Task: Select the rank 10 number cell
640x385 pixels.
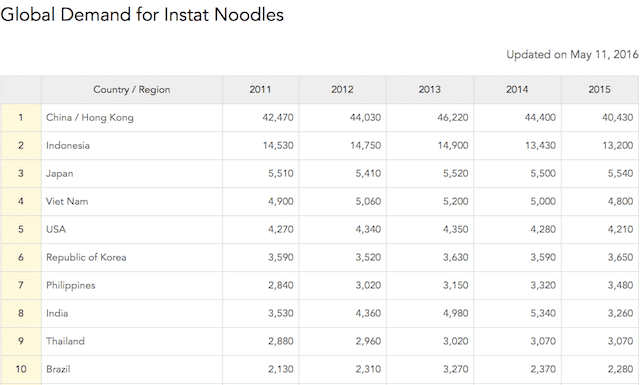Action: 21,369
